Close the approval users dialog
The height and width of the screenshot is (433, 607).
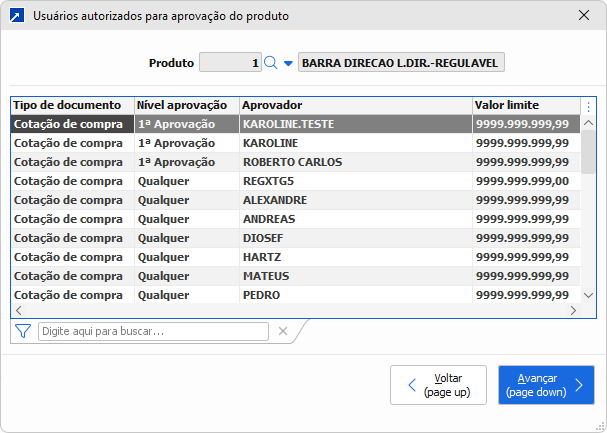(584, 15)
